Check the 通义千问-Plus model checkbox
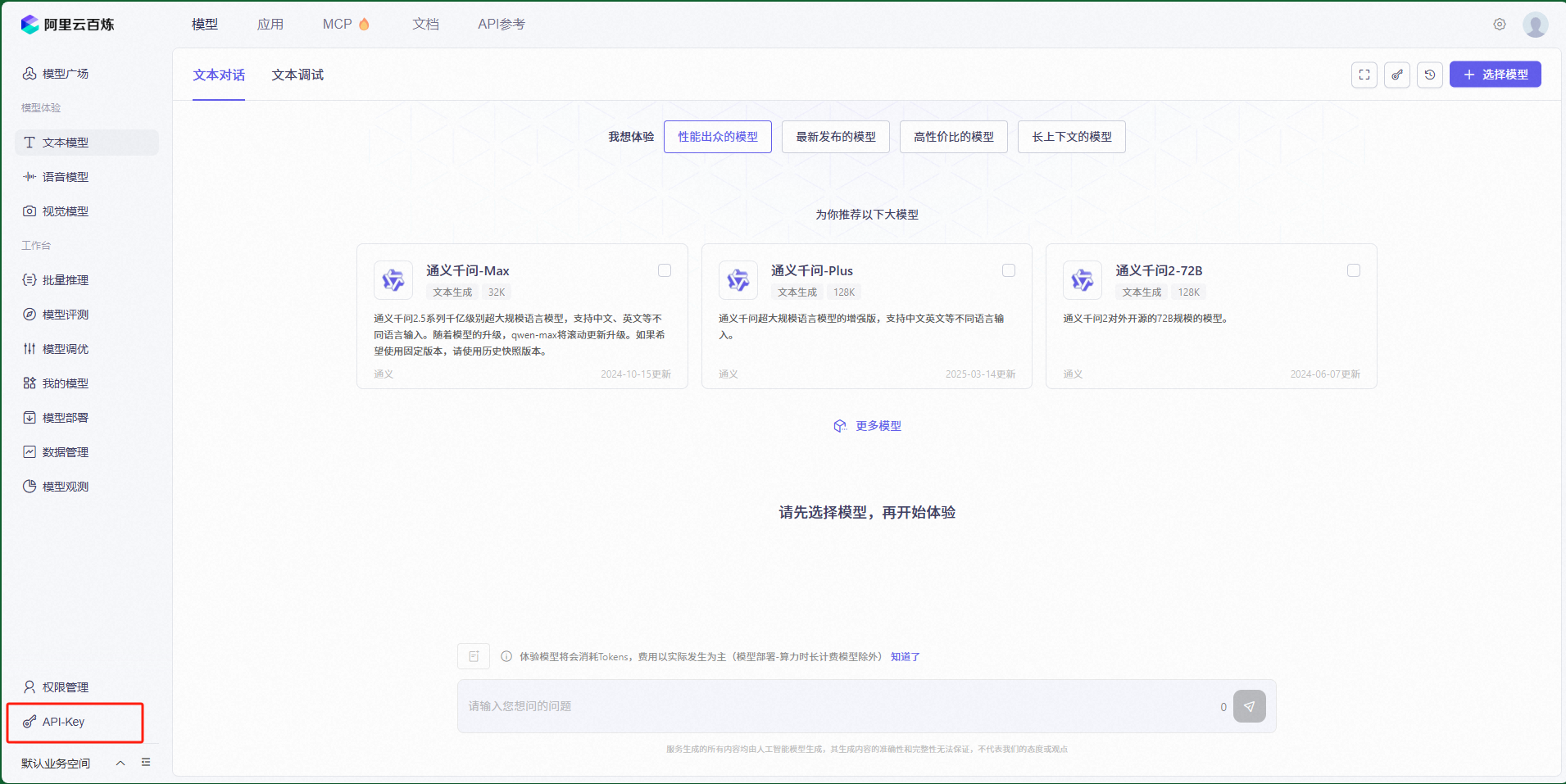Image resolution: width=1566 pixels, height=784 pixels. [1009, 270]
